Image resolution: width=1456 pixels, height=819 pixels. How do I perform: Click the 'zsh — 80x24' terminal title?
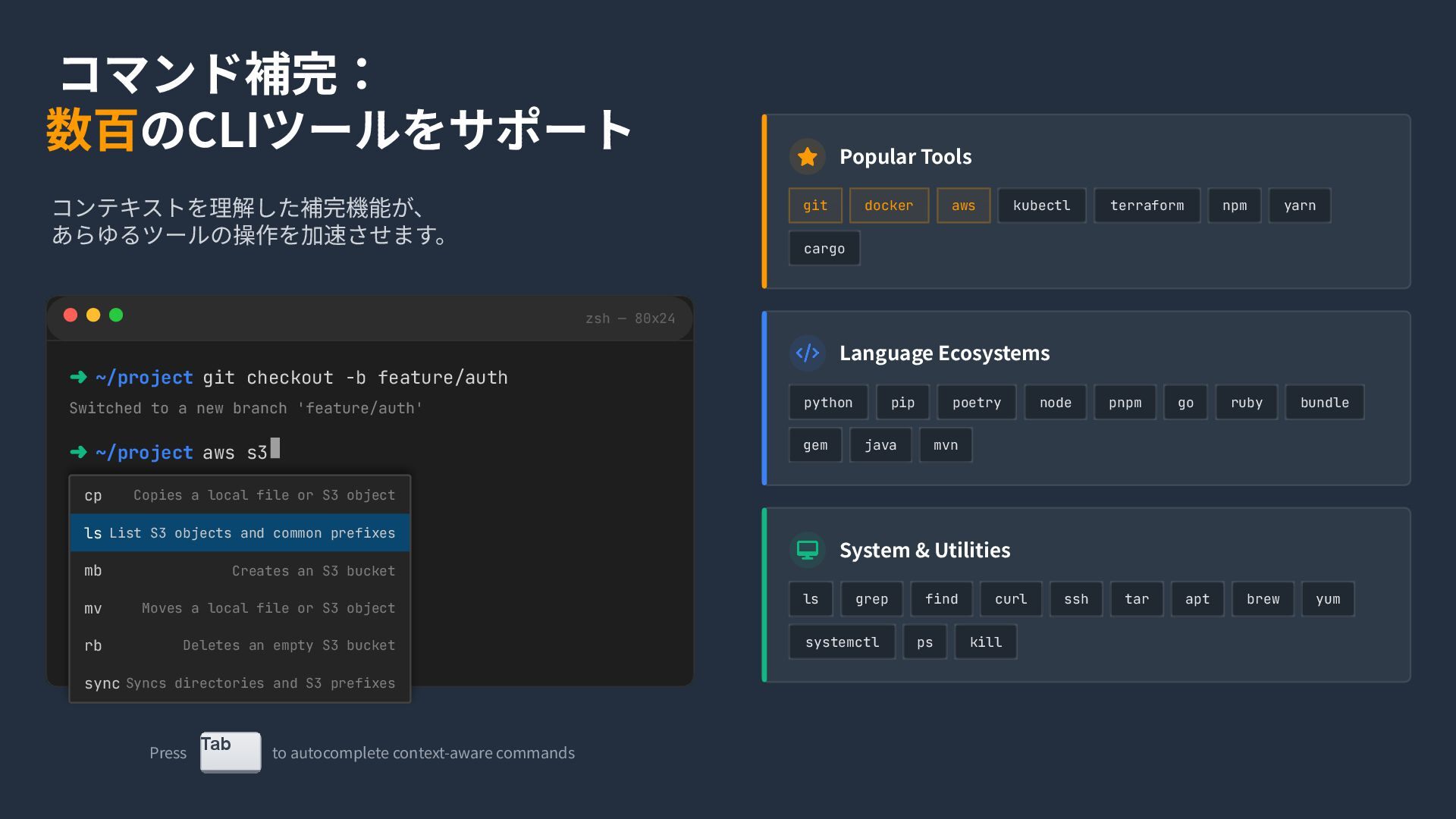[629, 318]
